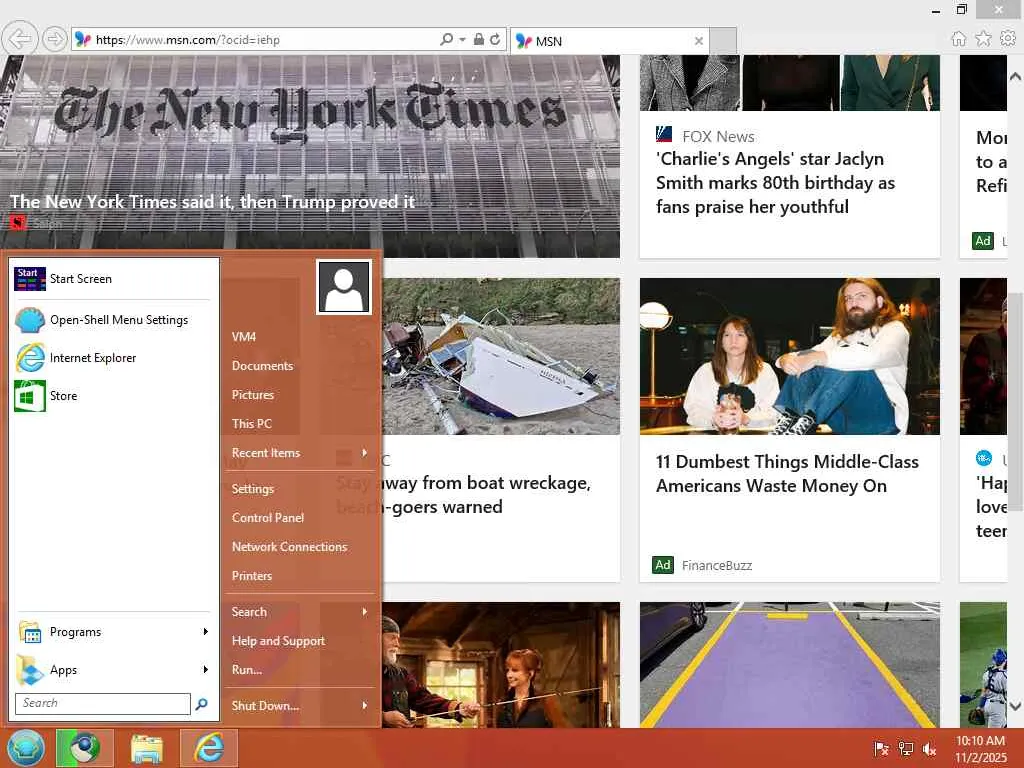Open Open-Shell Menu Settings
The width and height of the screenshot is (1024, 768).
click(x=112, y=320)
